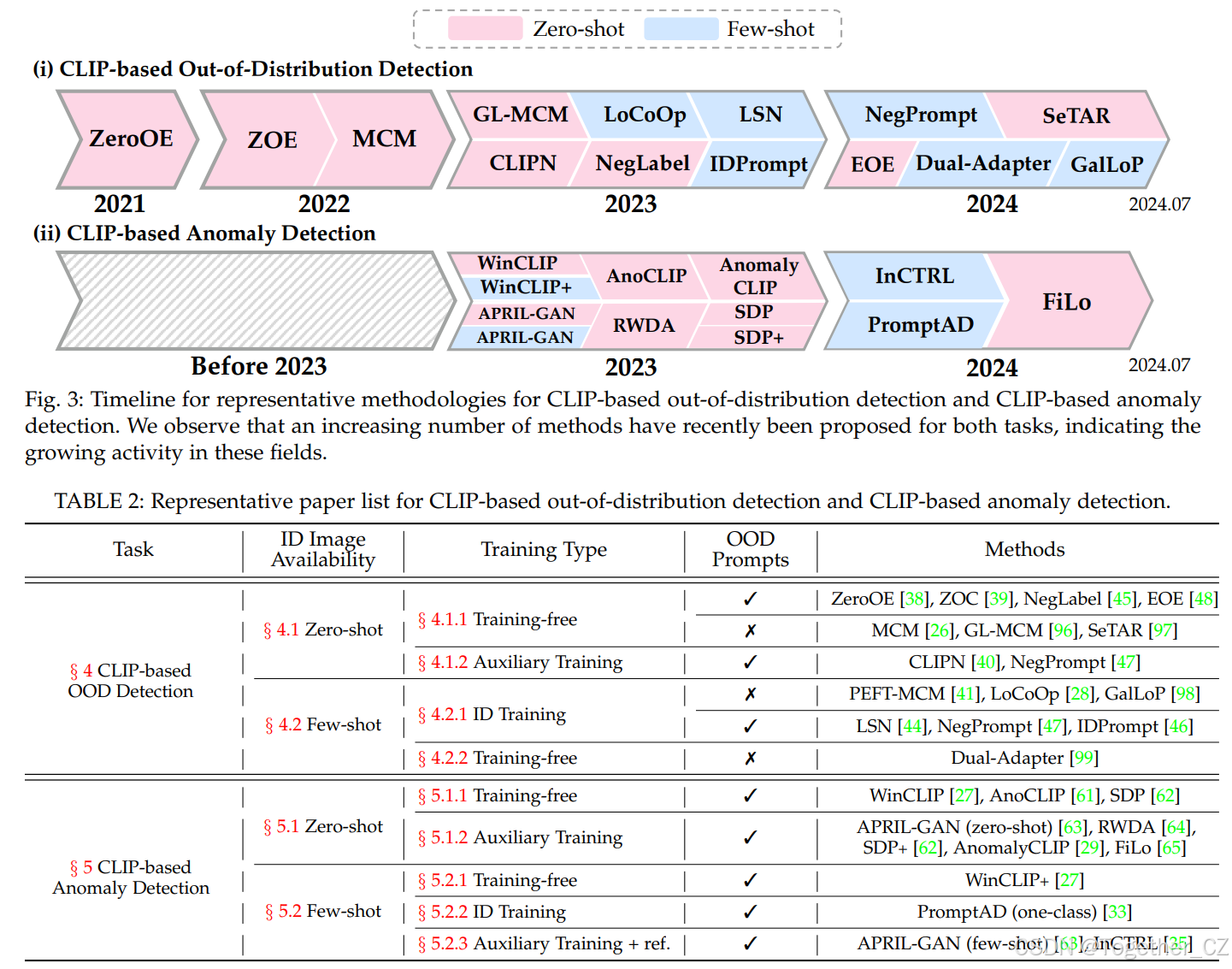Click the 'Before 2023' label

click(x=259, y=366)
